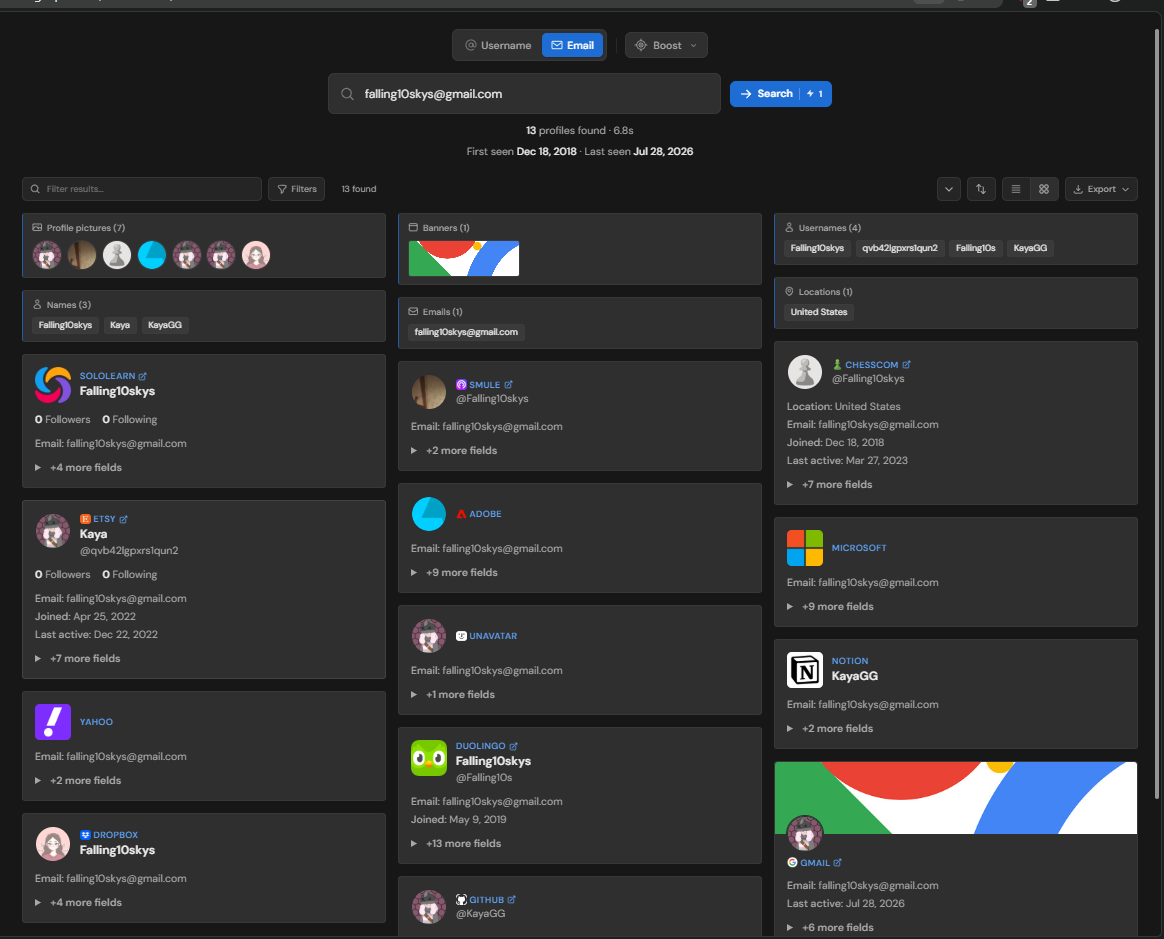1164x939 pixels.
Task: Expand +2 more fields under Yahoo
Action: (85, 780)
